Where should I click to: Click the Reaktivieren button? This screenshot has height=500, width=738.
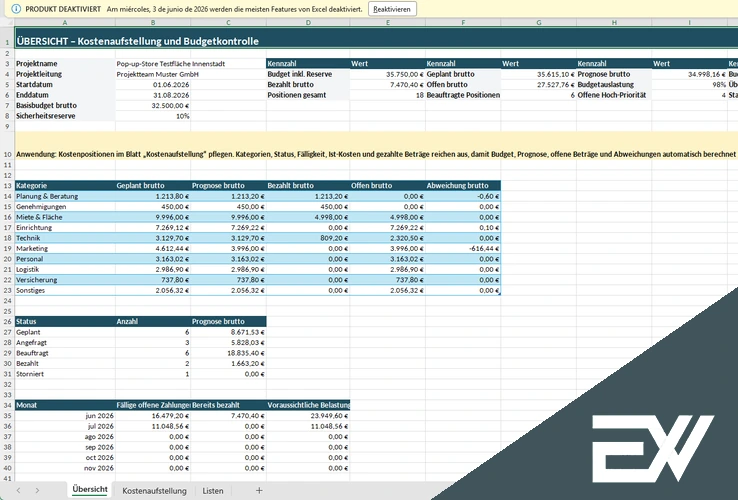tap(392, 9)
